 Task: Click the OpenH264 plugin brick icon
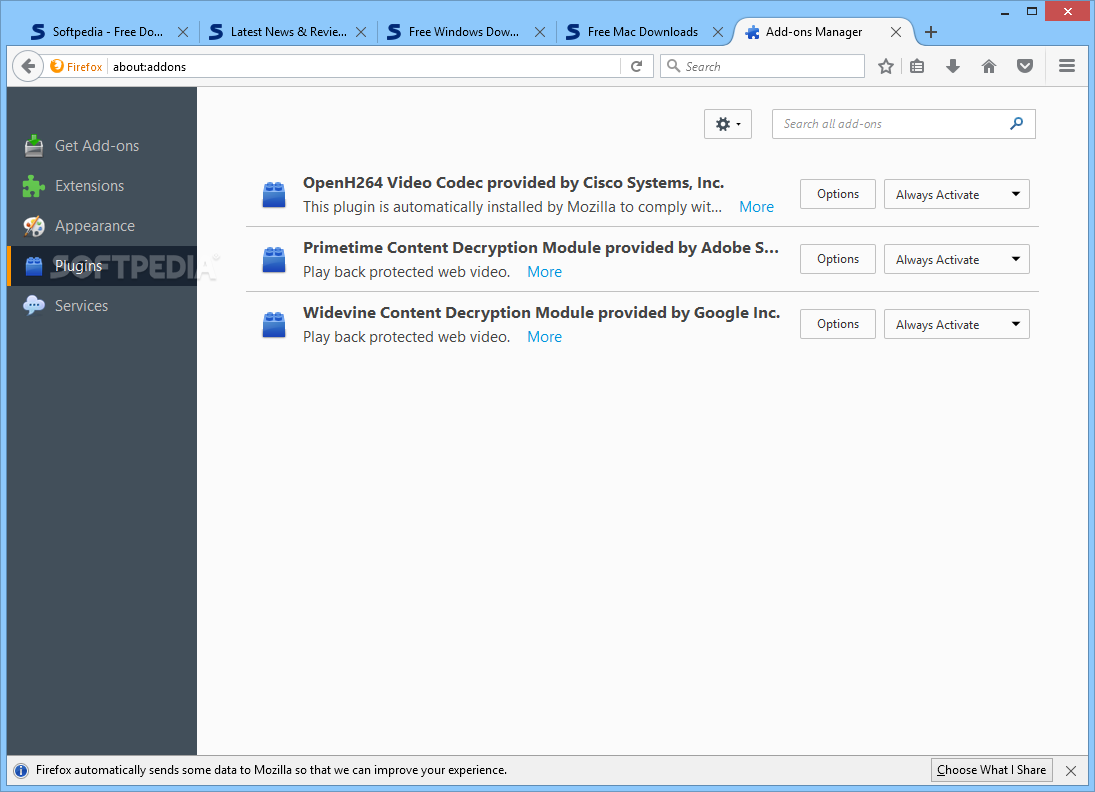pyautogui.click(x=274, y=194)
